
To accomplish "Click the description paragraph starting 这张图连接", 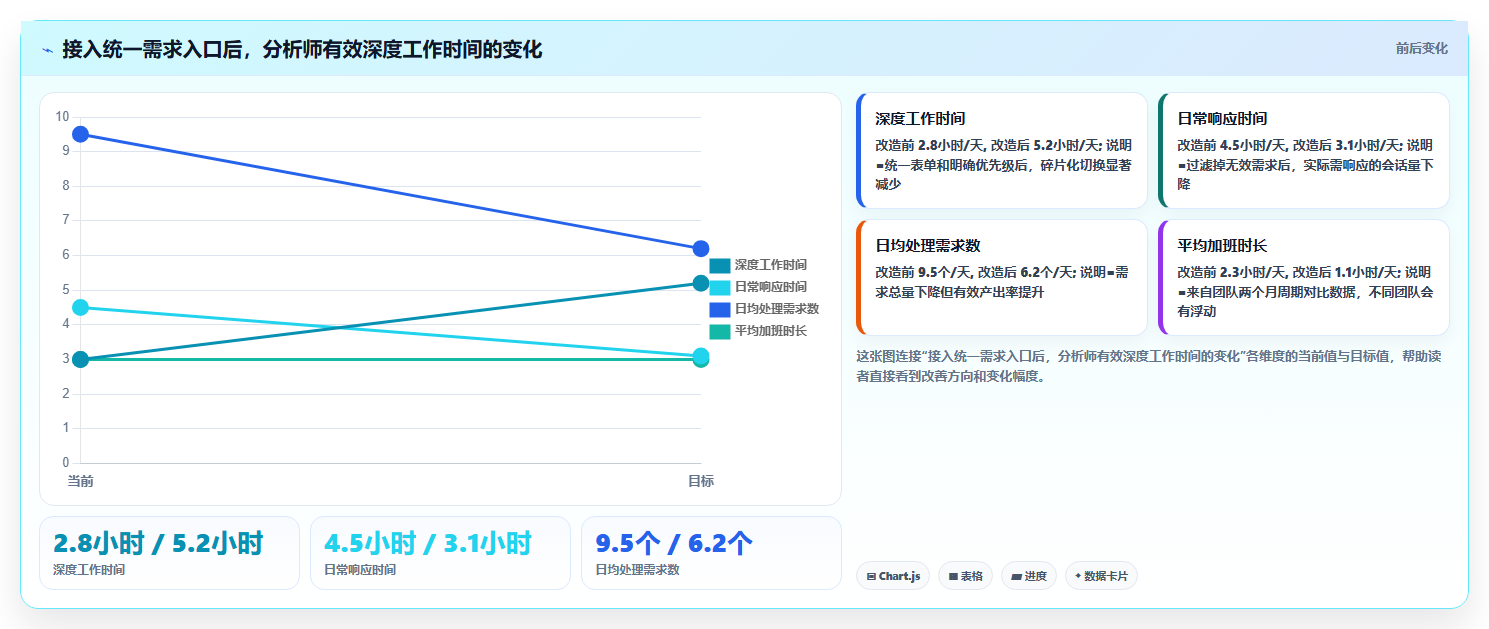I will click(1148, 366).
